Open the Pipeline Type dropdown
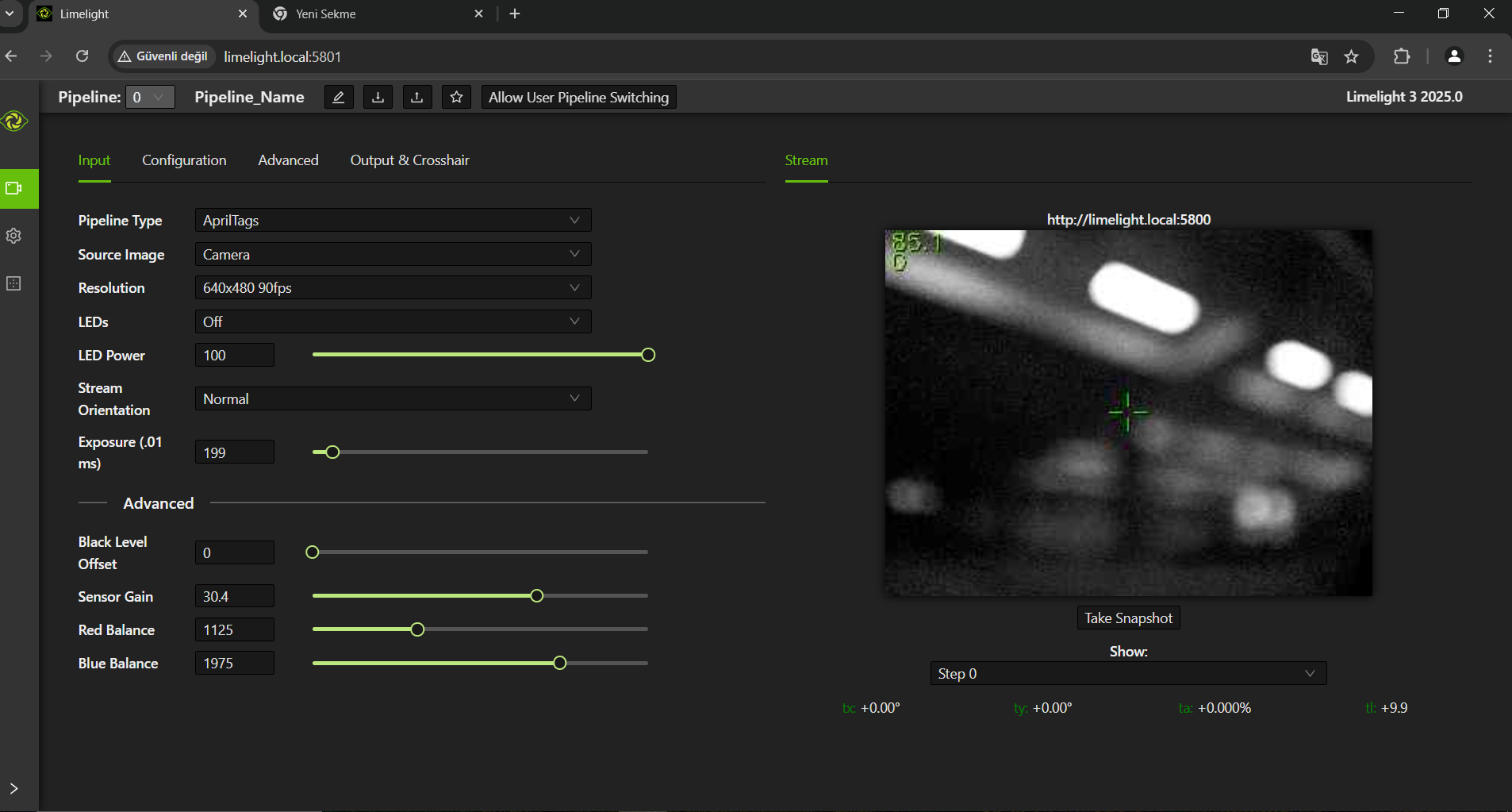 (393, 220)
